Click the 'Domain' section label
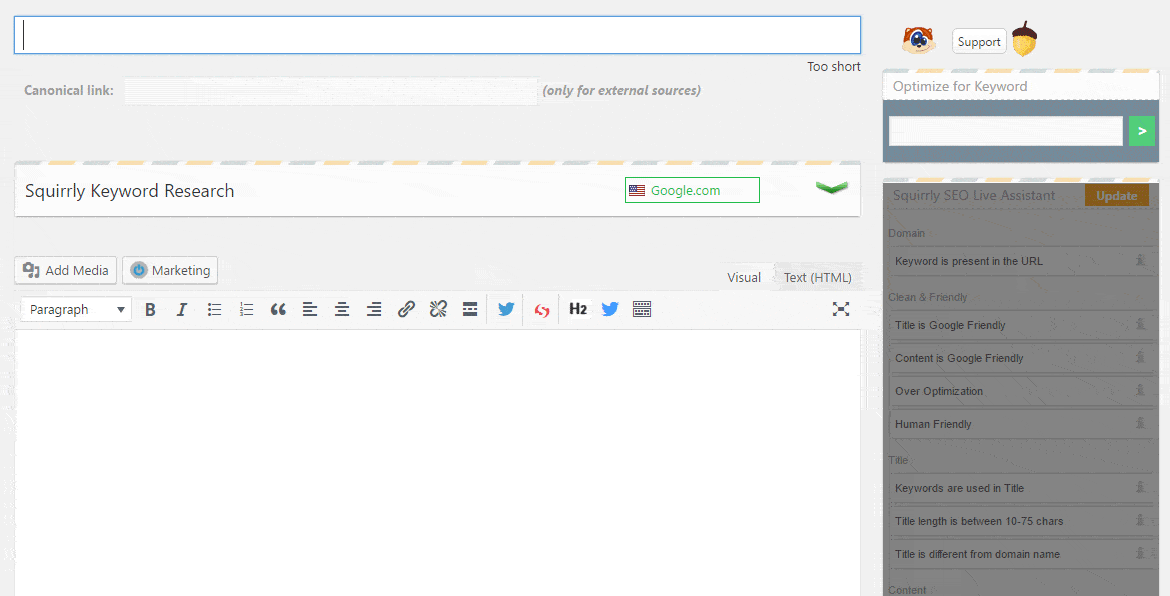The image size is (1170, 596). click(907, 233)
